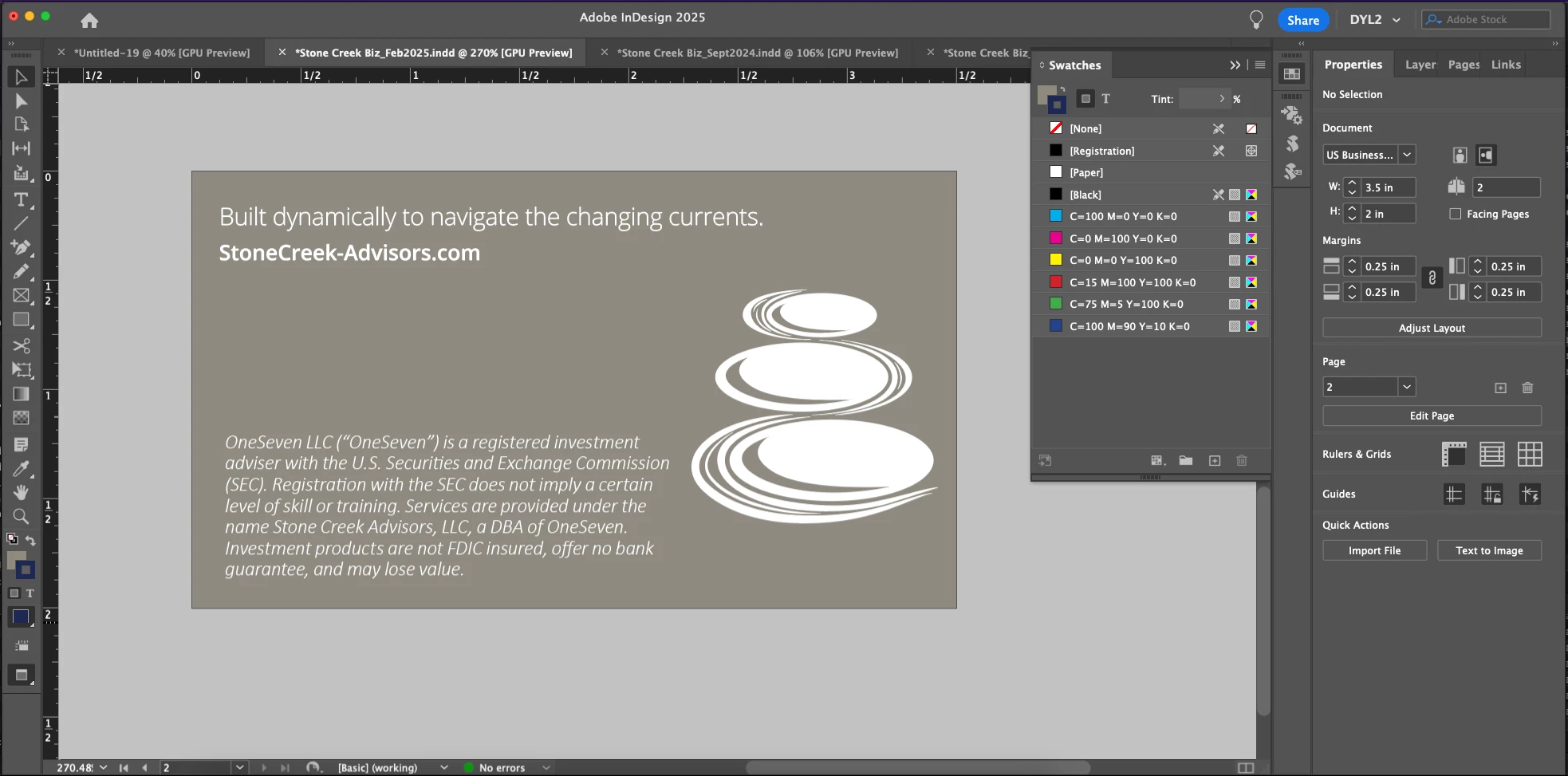This screenshot has width=1568, height=776.
Task: Select the Rectangle shape tool
Action: click(x=22, y=320)
